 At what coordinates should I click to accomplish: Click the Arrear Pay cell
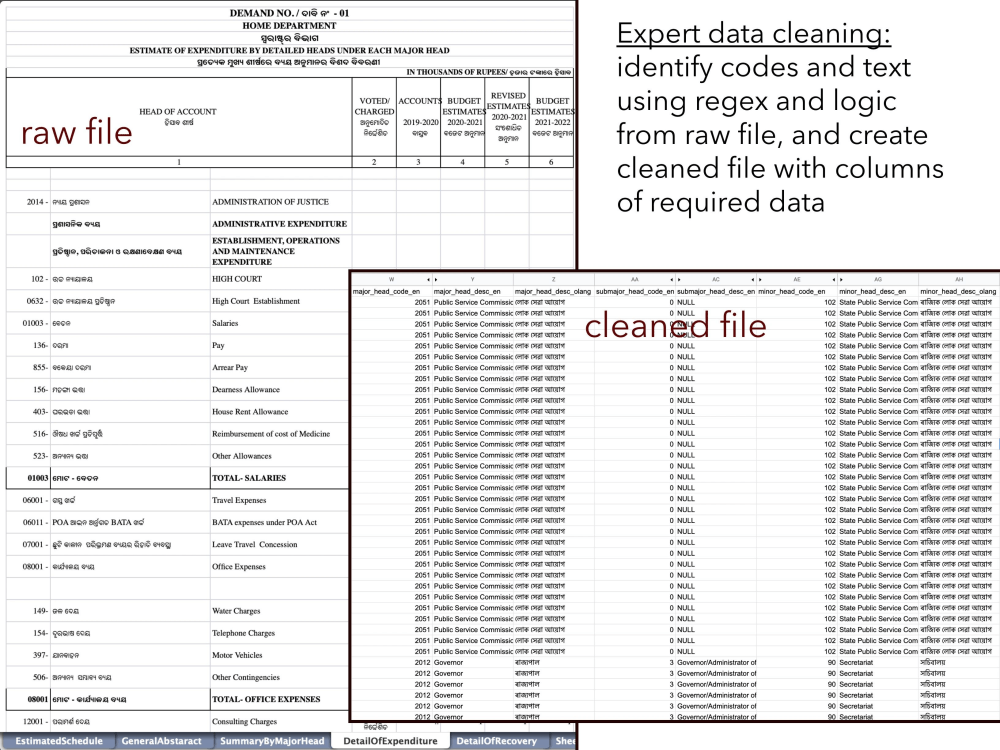(x=281, y=367)
